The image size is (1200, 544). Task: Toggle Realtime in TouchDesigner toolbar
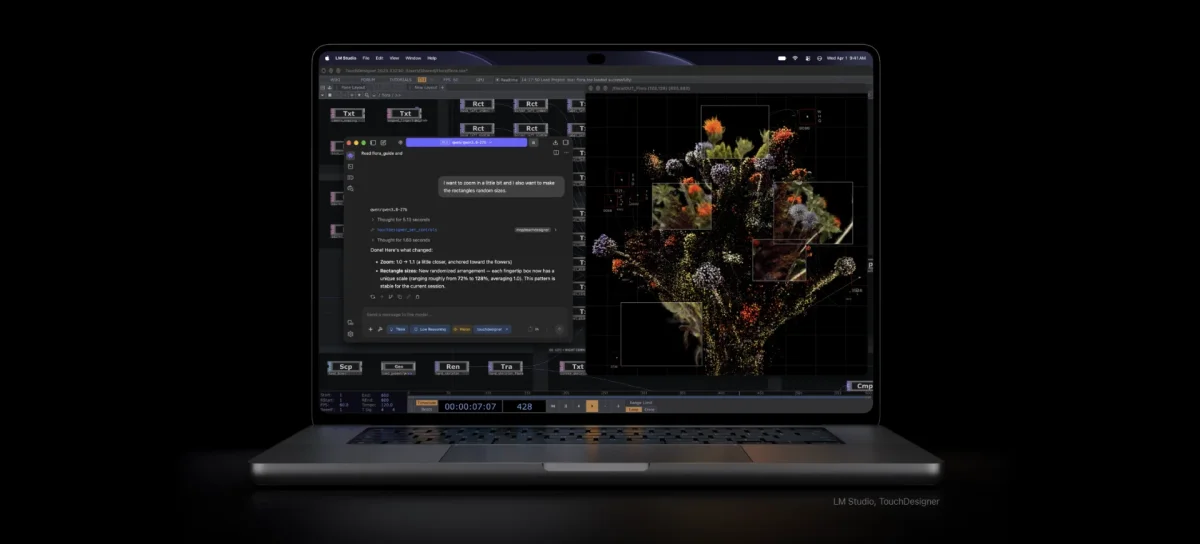pos(507,80)
